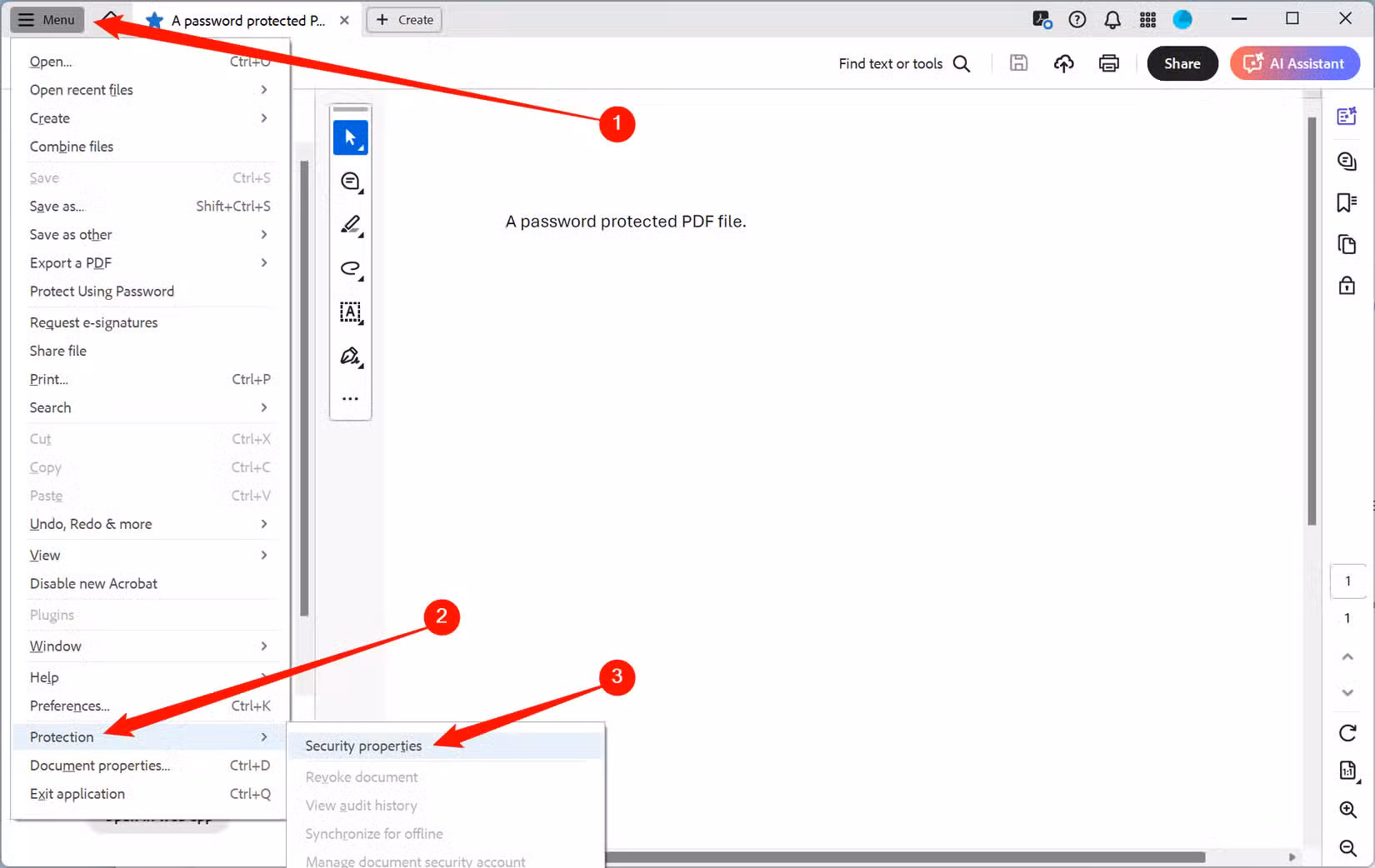The image size is (1375, 868).
Task: Click the Save file disk icon
Action: click(1018, 62)
